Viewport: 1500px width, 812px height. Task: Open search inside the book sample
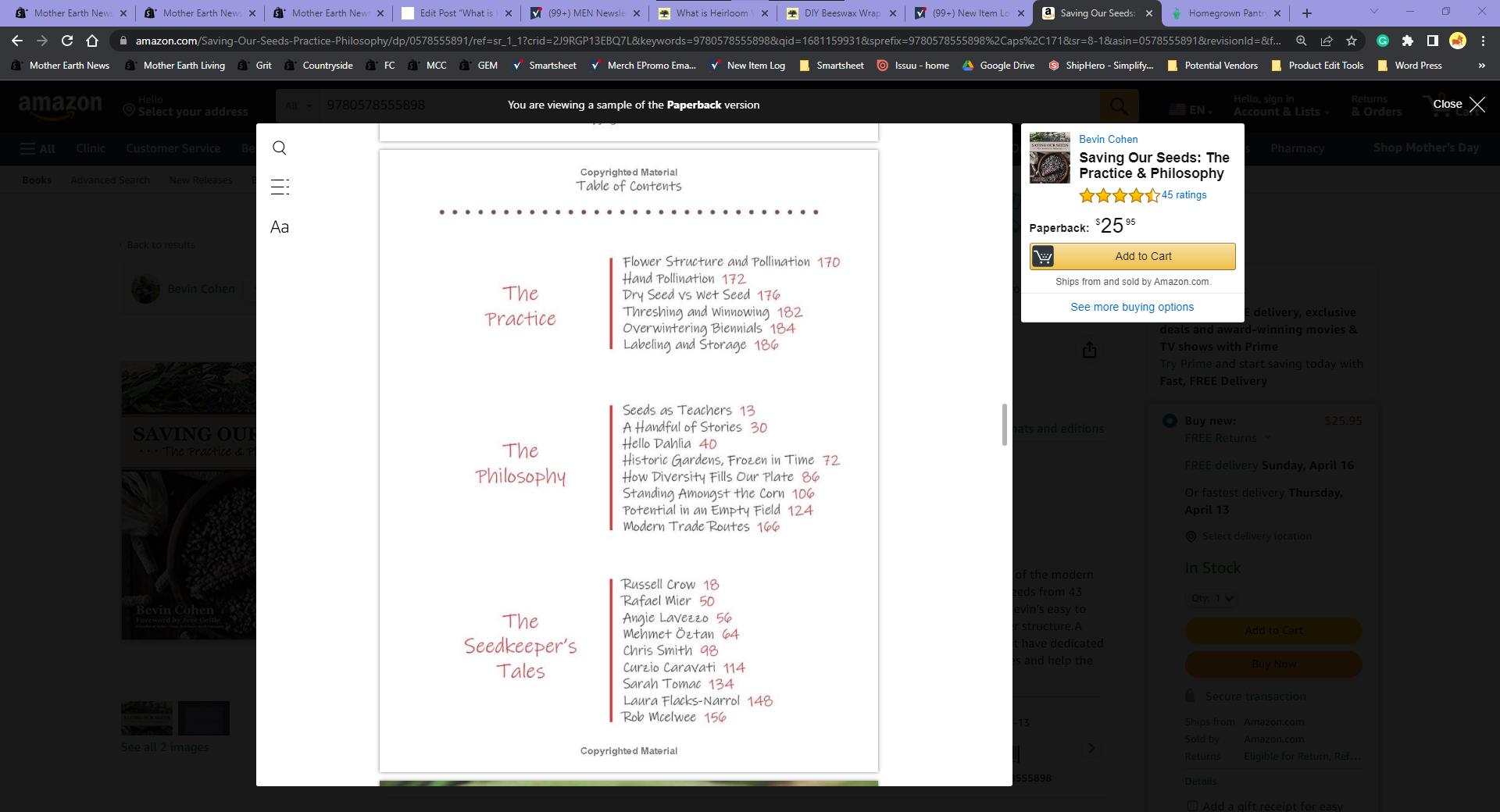tap(279, 148)
